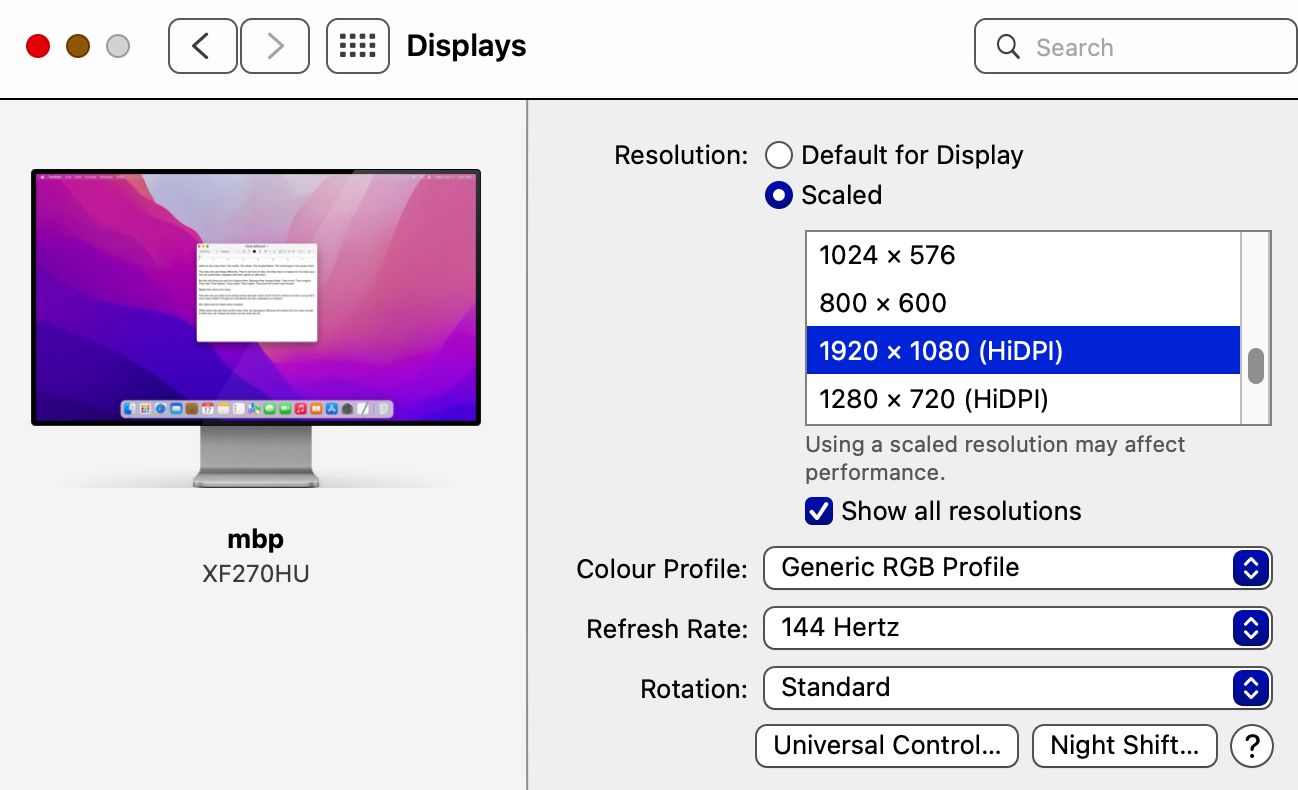The image size is (1298, 790).
Task: Go forward with the right chevron button
Action: (x=275, y=46)
